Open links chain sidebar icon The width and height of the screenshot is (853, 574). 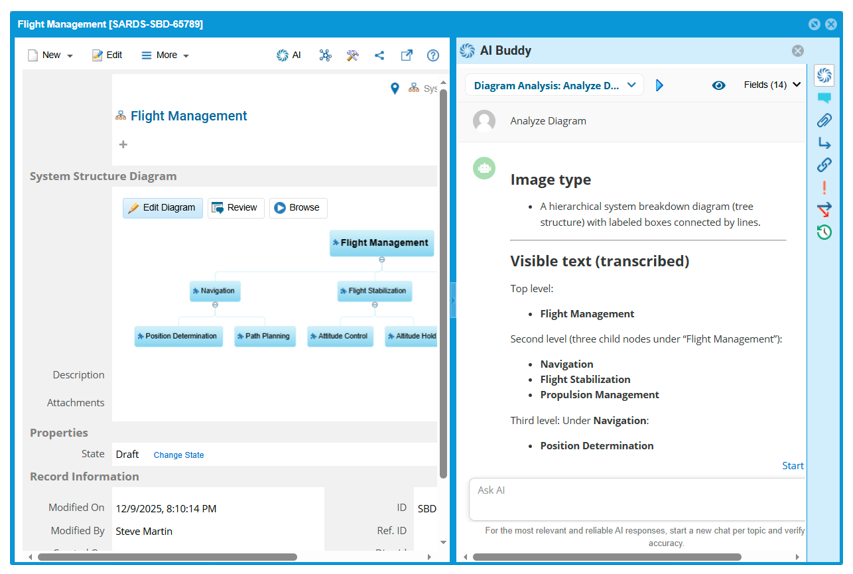pos(824,165)
